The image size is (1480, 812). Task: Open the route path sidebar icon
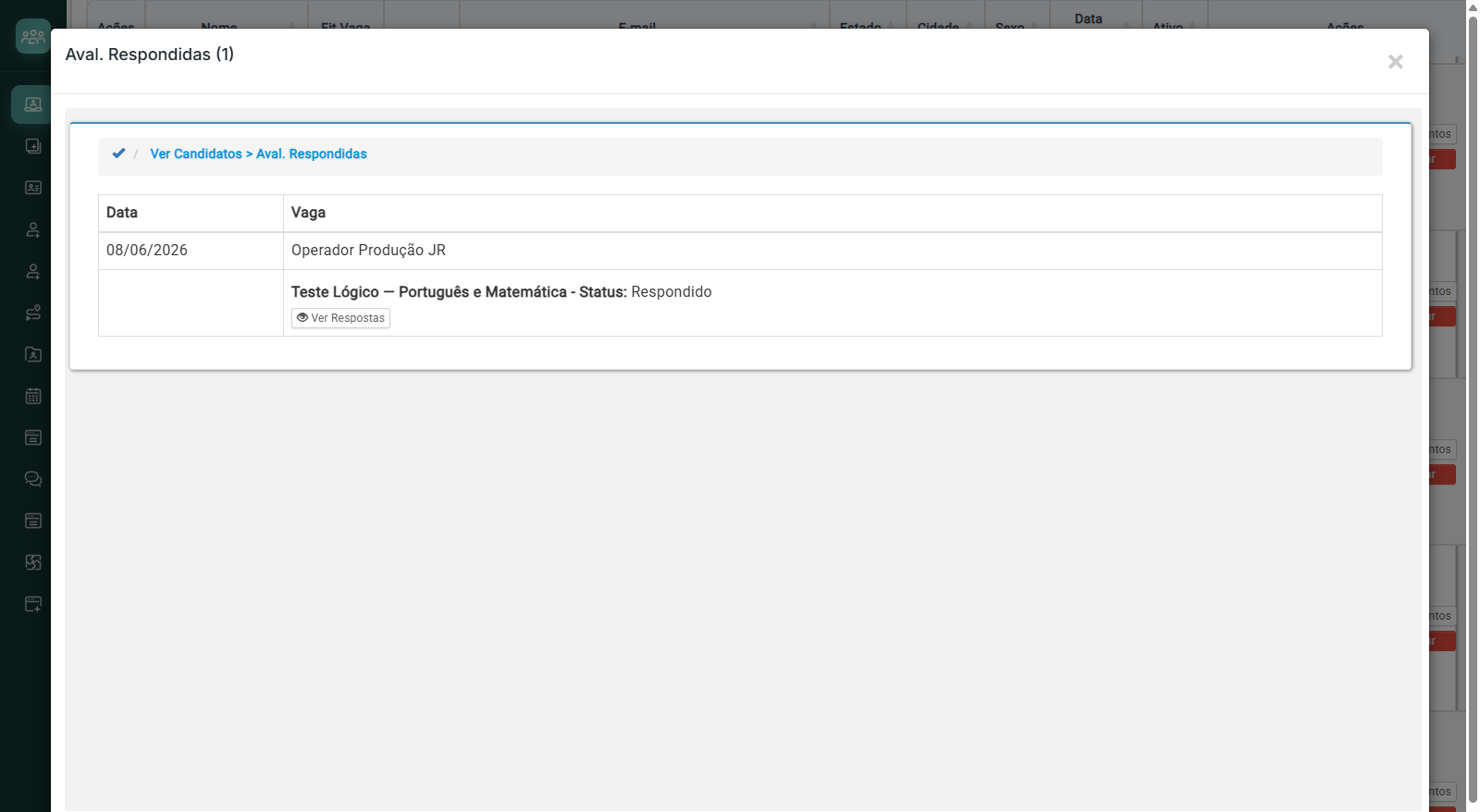coord(33,313)
